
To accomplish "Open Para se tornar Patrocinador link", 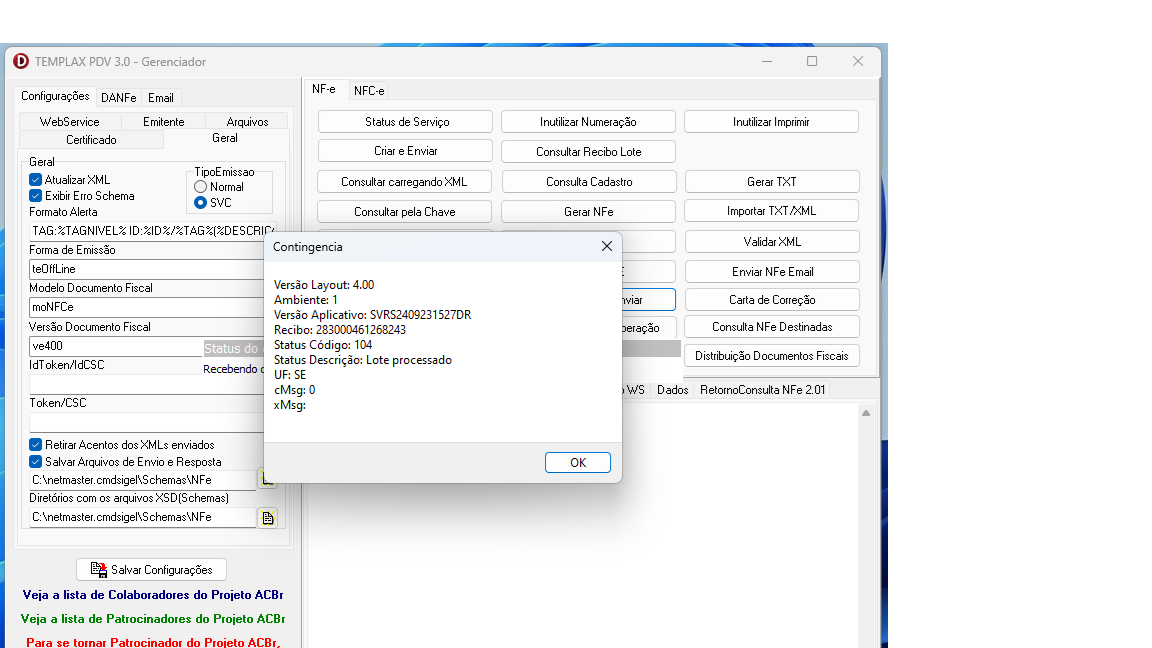I will [x=153, y=641].
